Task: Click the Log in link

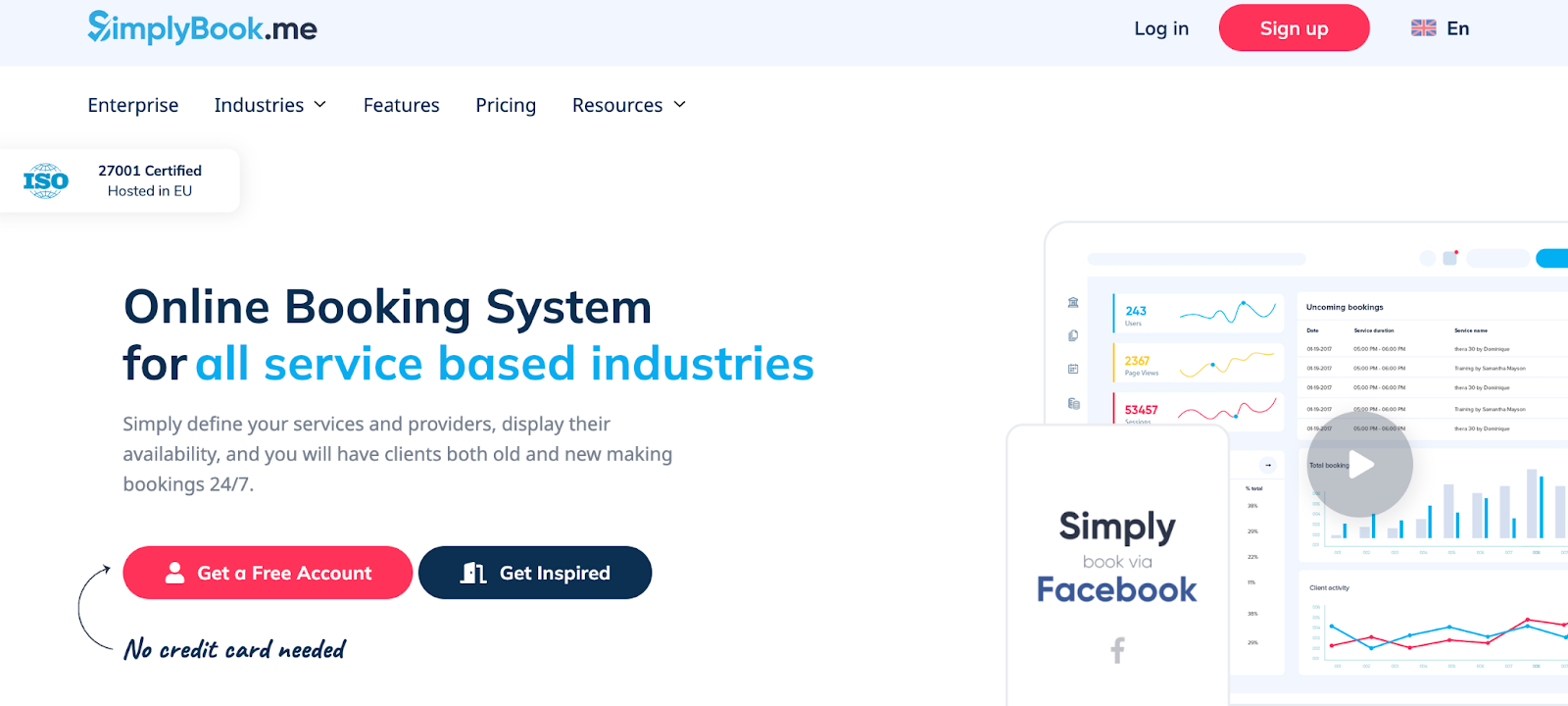Action: [1161, 28]
